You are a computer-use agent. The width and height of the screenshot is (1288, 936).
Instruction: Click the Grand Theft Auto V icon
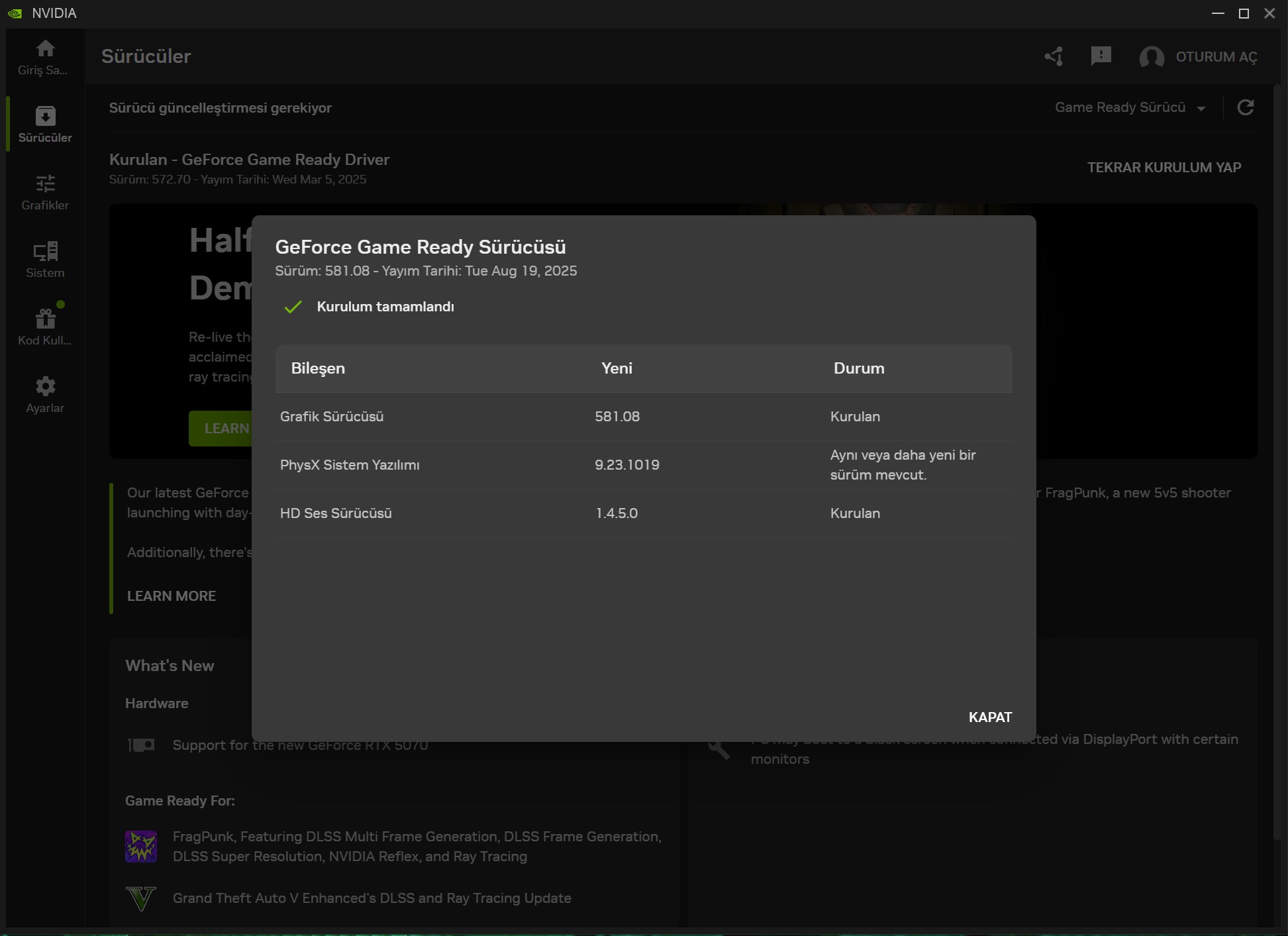coord(140,899)
